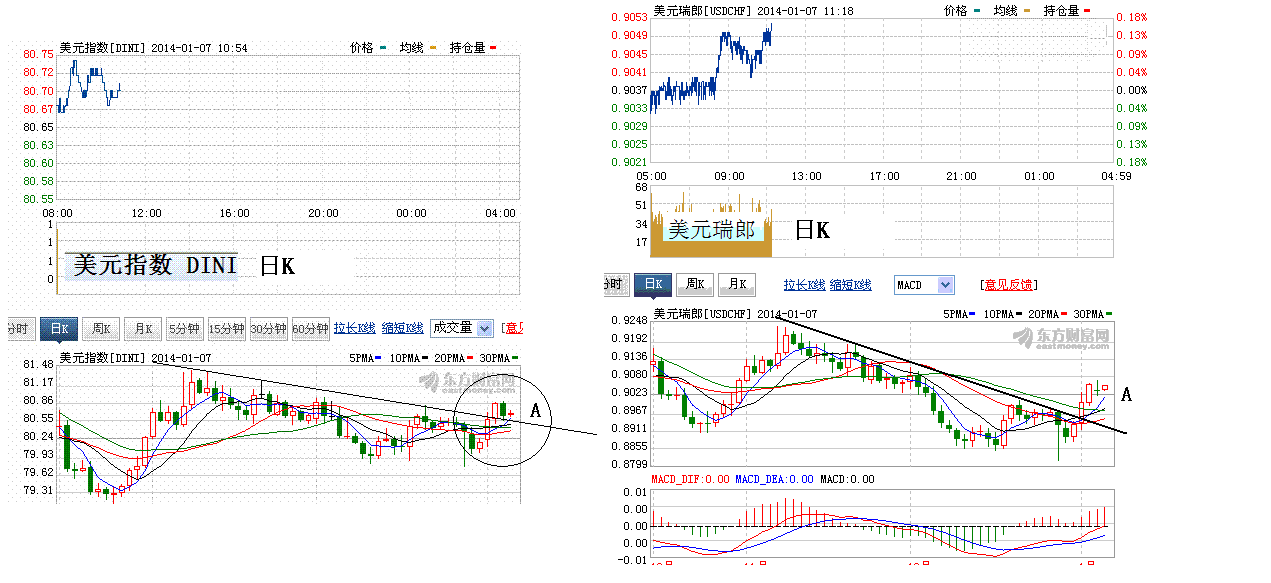Viewport: 1271px width, 583px height.
Task: Click the 5PMA legend on 美元指数 daily chart
Action: [365, 358]
